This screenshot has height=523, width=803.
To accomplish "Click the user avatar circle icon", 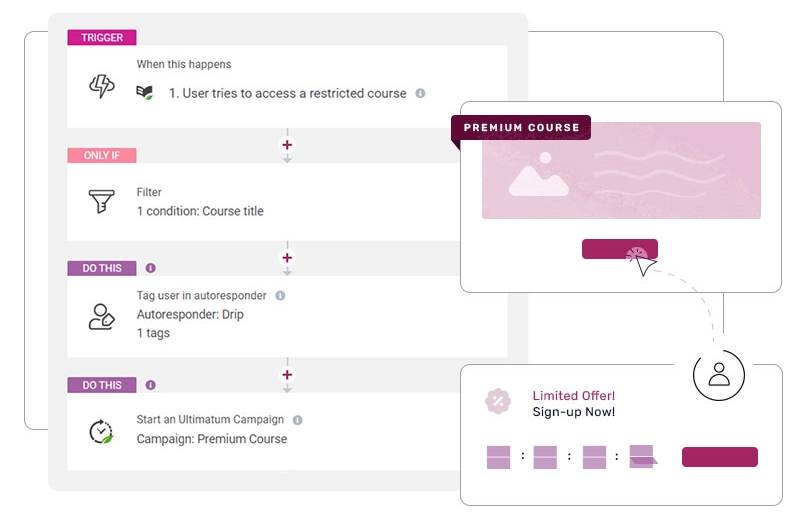I will click(719, 375).
